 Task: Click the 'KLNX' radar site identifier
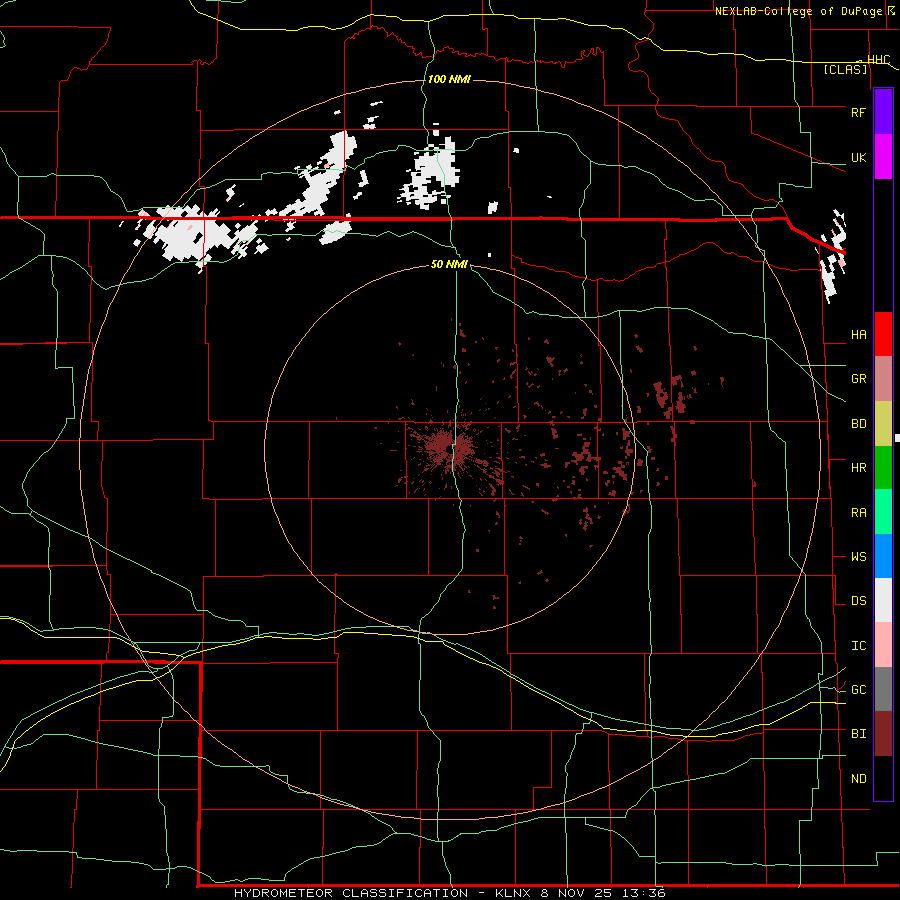click(x=513, y=893)
